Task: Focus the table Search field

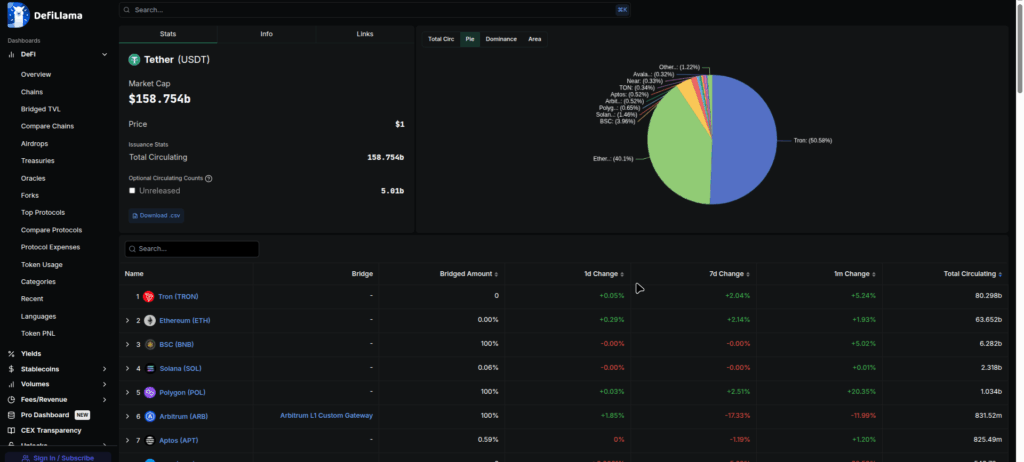Action: point(192,249)
